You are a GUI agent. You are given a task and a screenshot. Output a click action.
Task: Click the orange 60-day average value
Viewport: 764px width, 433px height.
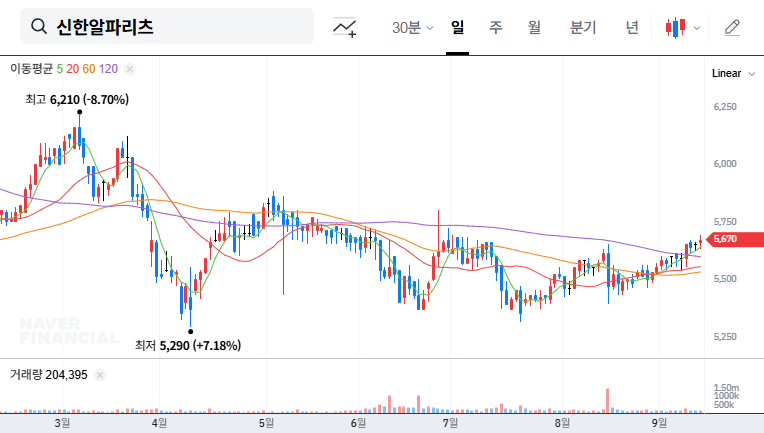pos(89,69)
